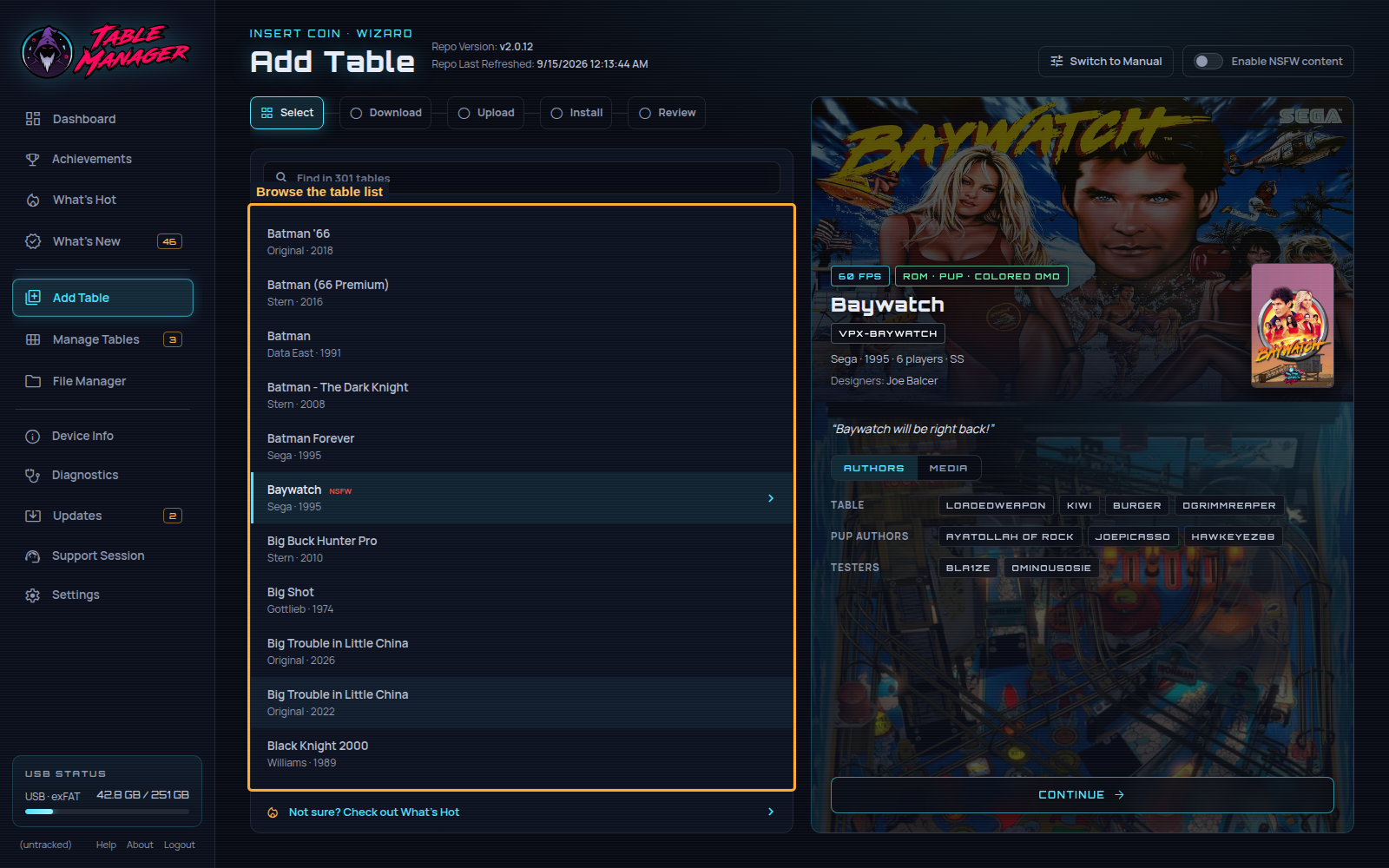Click the USB storage usage bar
The width and height of the screenshot is (1389, 868).
point(107,812)
